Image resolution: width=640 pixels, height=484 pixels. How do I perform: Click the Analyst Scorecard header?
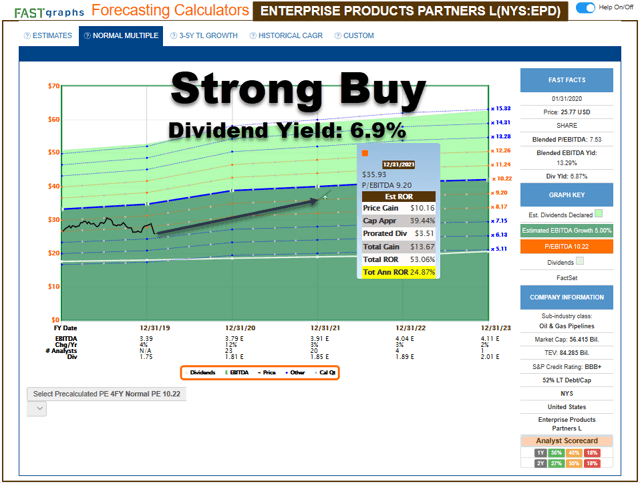[567, 441]
